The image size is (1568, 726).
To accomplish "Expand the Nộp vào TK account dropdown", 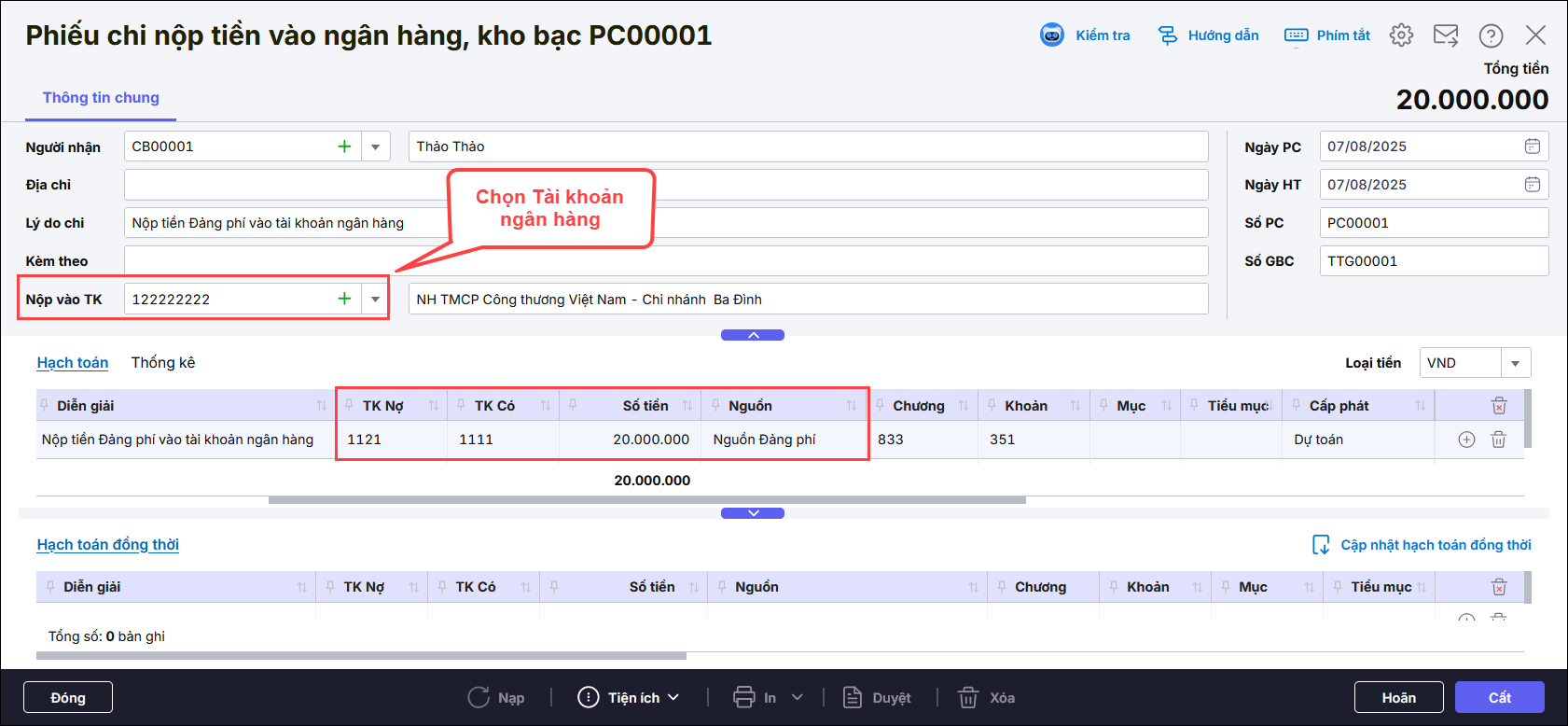I will (375, 299).
